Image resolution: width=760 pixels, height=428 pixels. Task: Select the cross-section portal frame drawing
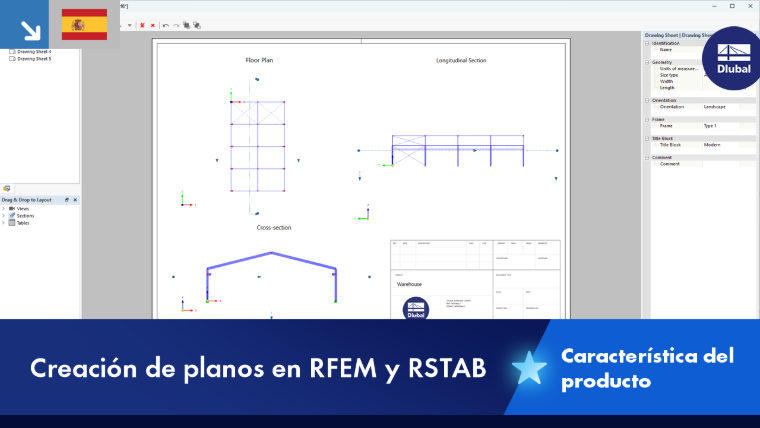(x=271, y=277)
